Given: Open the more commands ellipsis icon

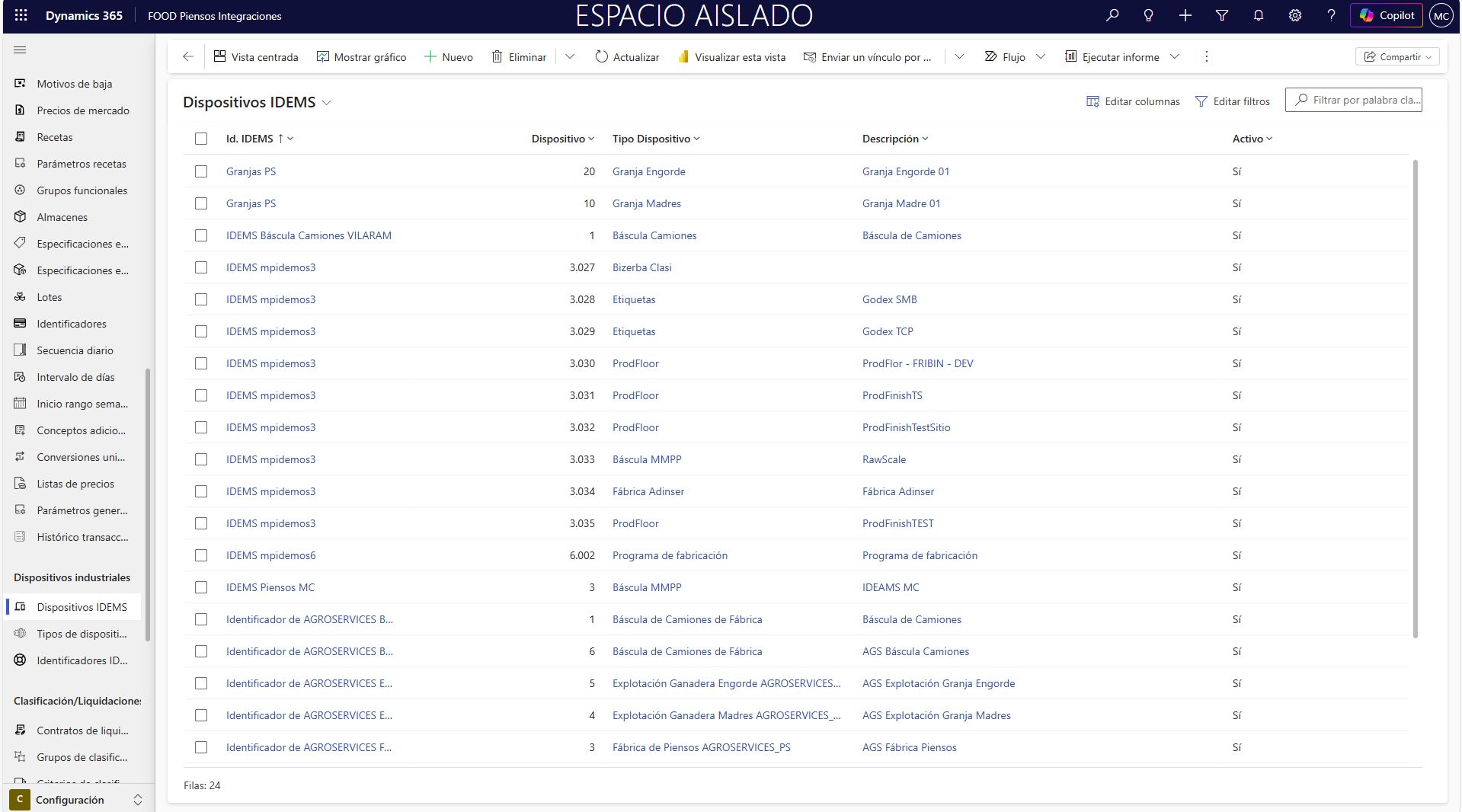Looking at the screenshot, I should (1206, 56).
